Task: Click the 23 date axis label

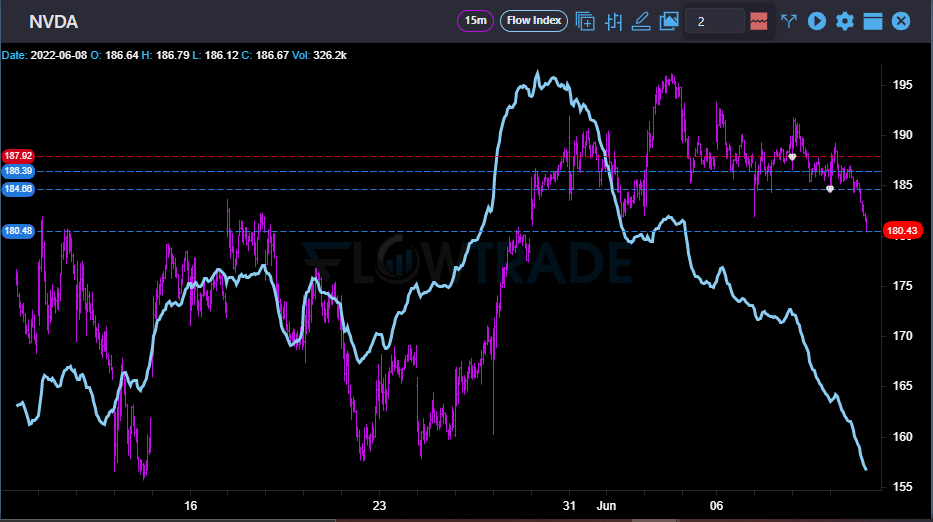Action: coord(379,506)
